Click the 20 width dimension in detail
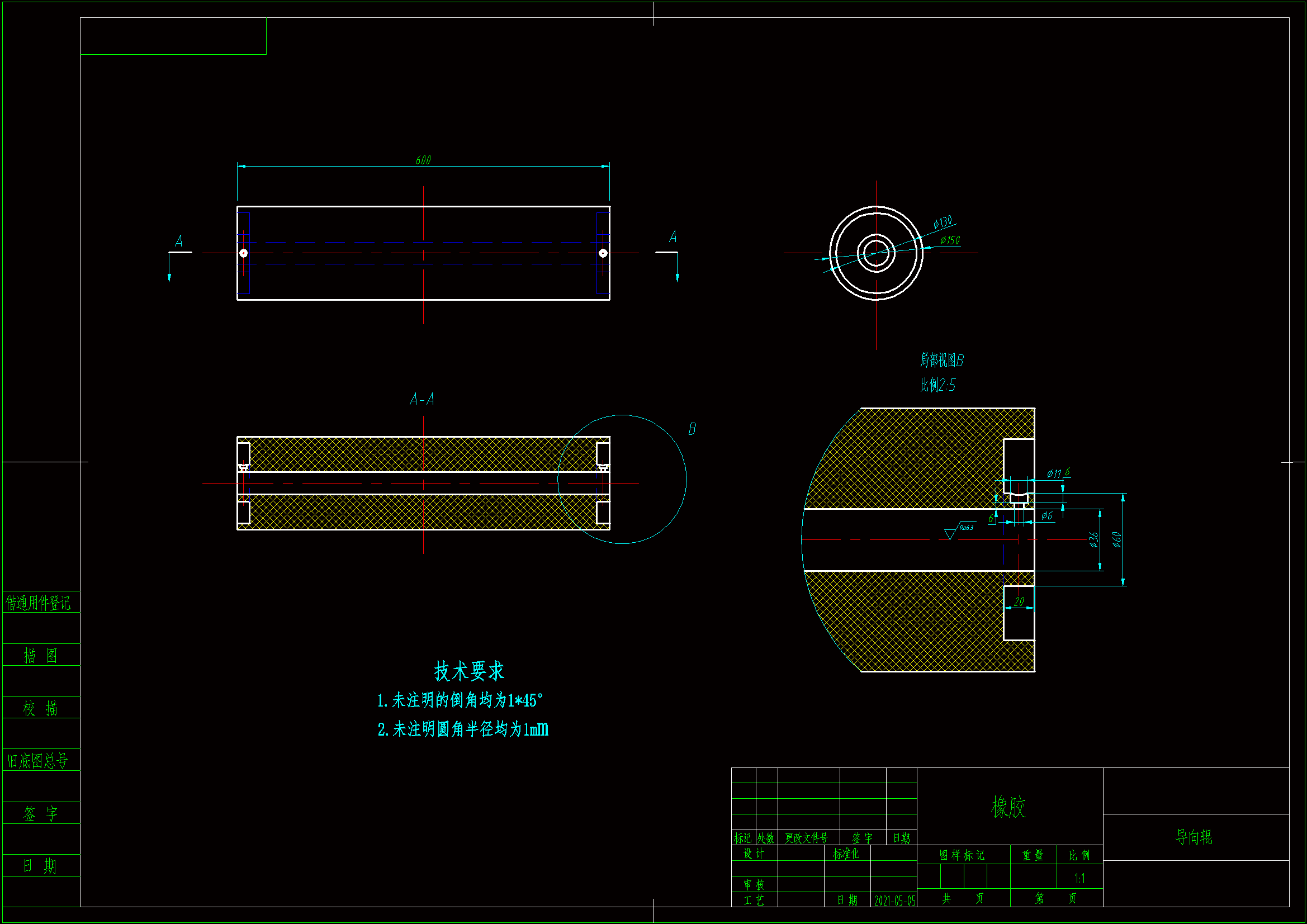The height and width of the screenshot is (924, 1307). click(x=1019, y=601)
